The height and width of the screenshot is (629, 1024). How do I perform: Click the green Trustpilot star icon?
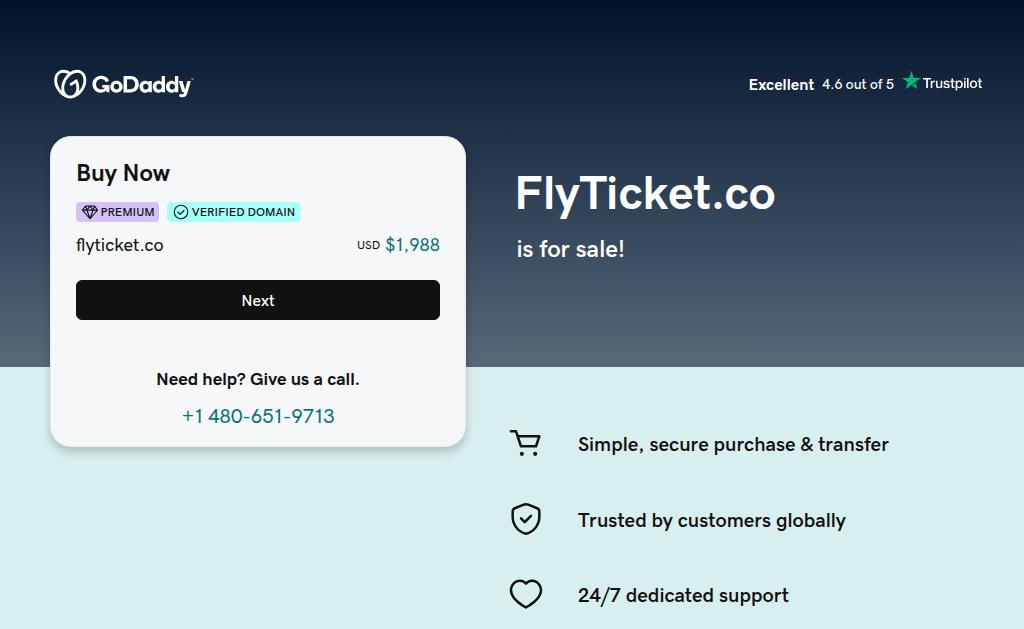coord(911,81)
